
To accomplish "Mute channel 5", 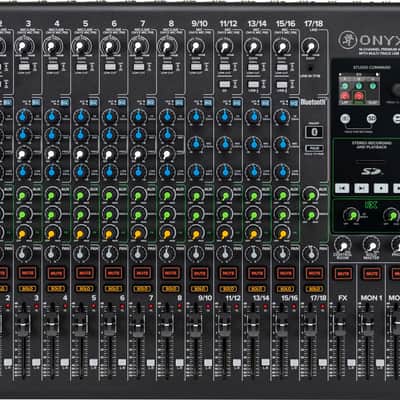I will [85, 274].
